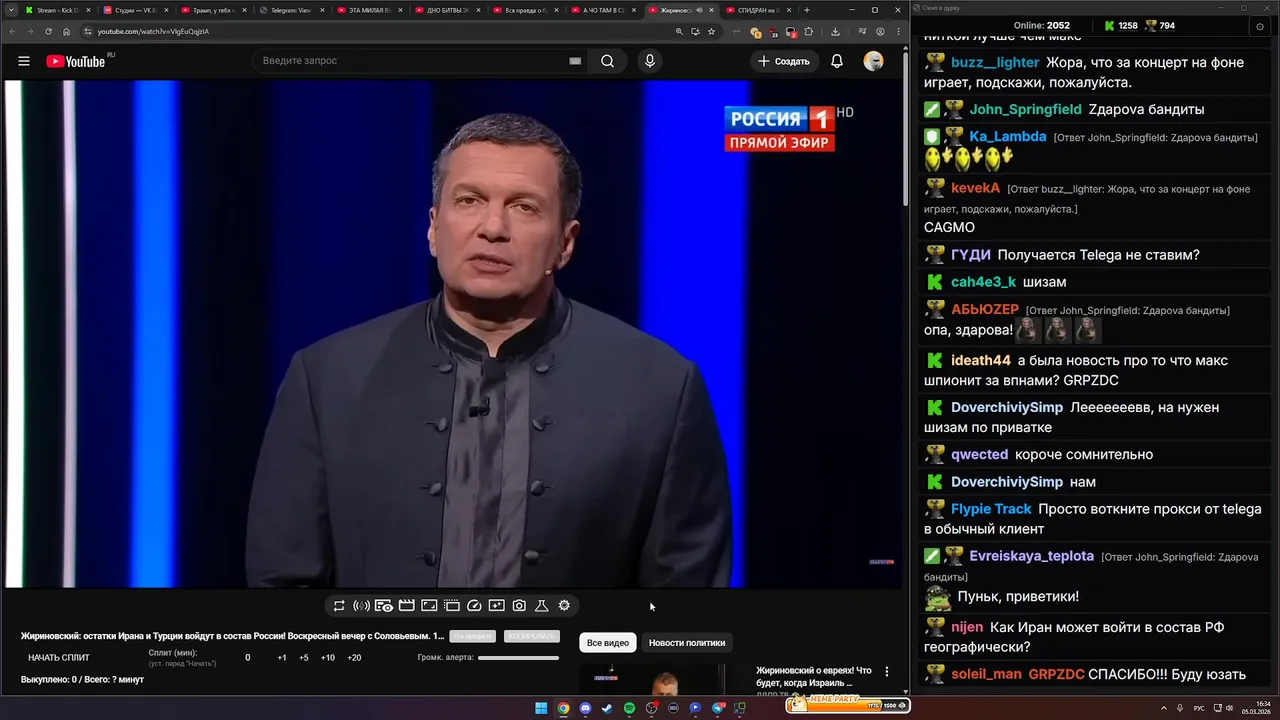The width and height of the screenshot is (1280, 720).
Task: Open Steam from the taskbar
Action: (x=607, y=708)
